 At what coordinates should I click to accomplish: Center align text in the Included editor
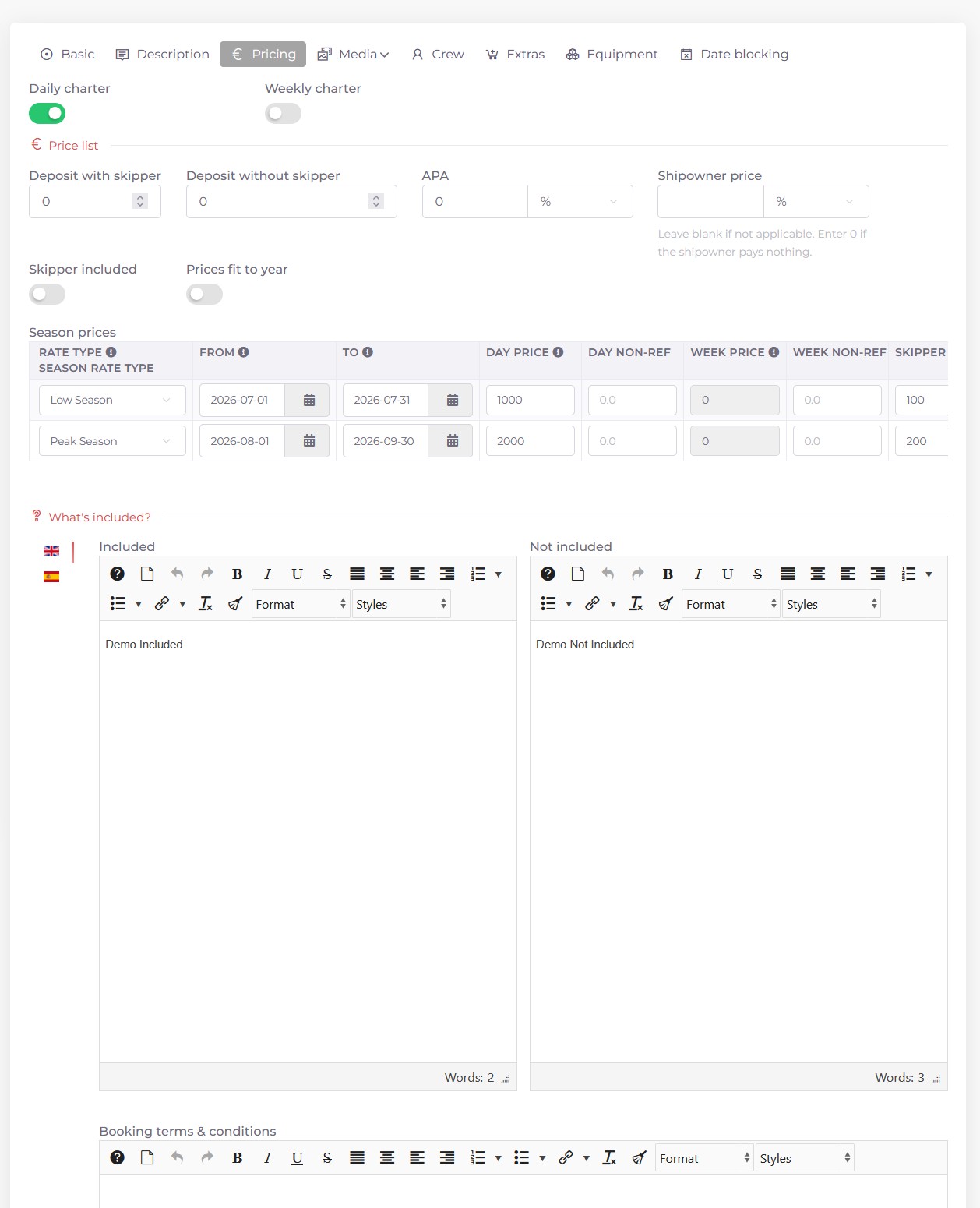click(387, 574)
